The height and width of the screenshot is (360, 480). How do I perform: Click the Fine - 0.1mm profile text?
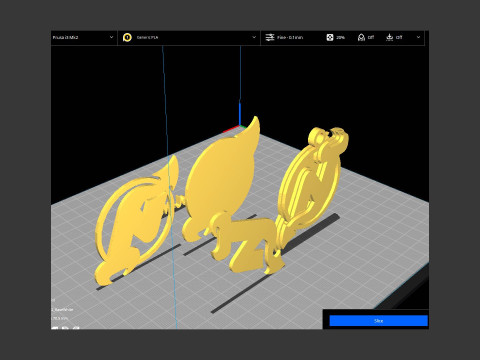pyautogui.click(x=290, y=38)
